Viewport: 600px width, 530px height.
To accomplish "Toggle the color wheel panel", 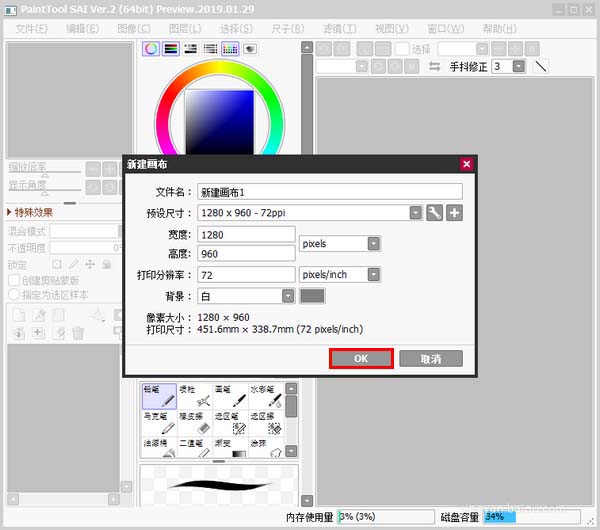I will point(151,49).
